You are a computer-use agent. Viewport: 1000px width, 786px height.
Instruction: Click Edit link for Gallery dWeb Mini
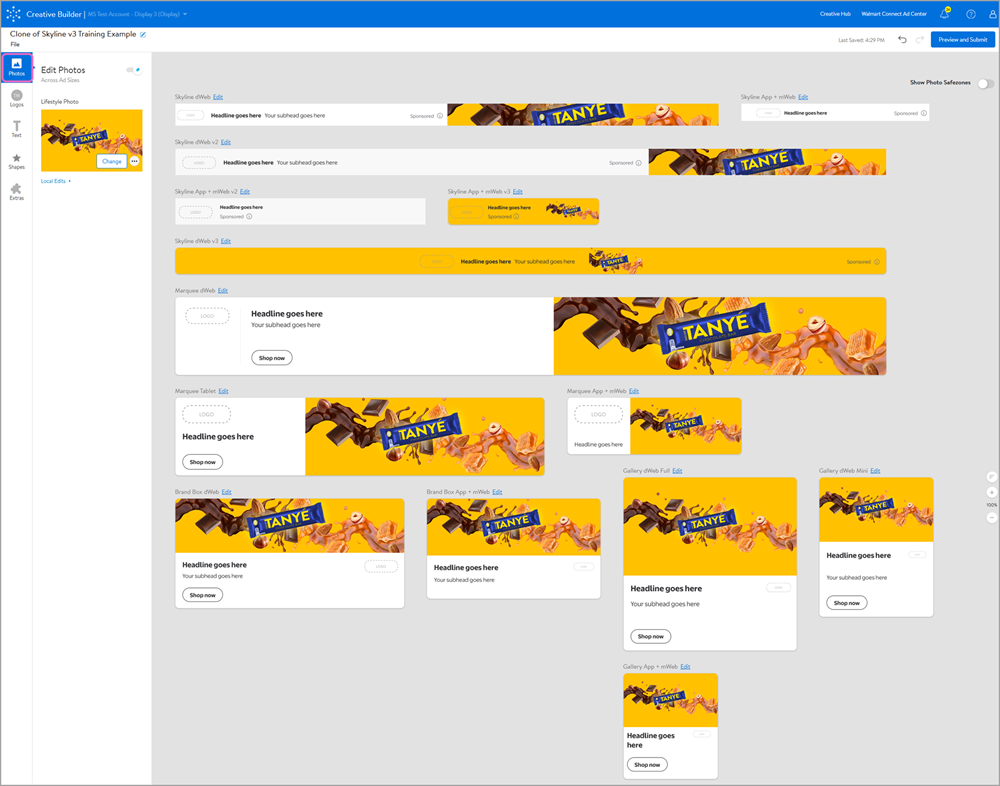click(875, 471)
